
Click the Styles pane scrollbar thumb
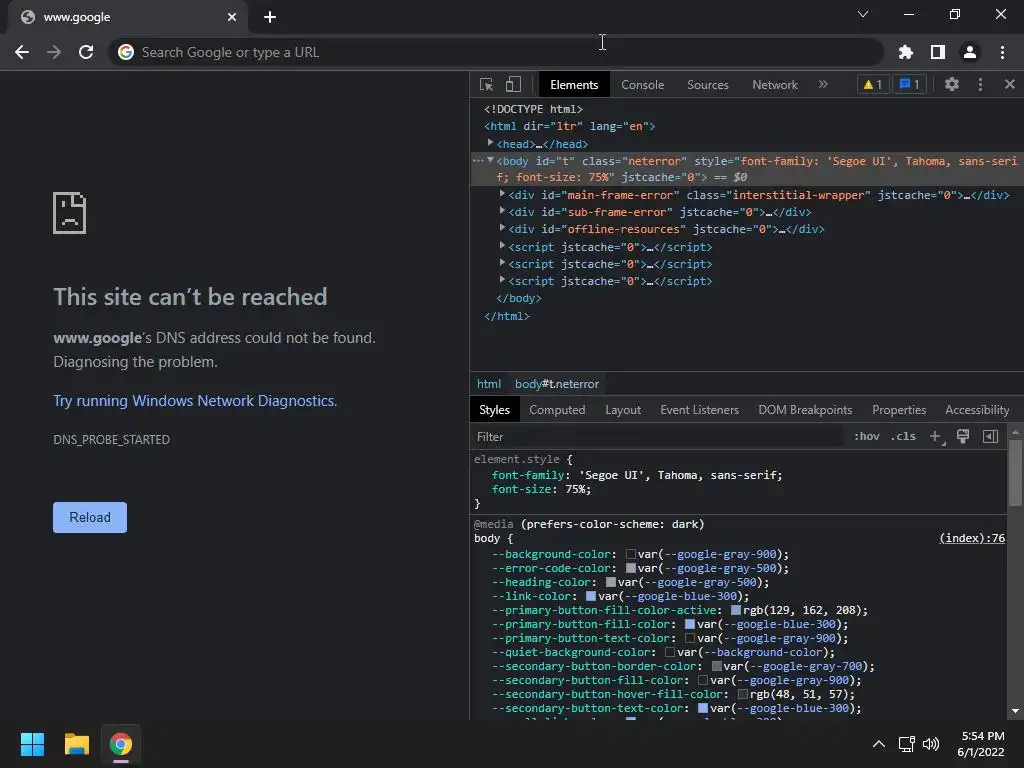[x=1015, y=473]
